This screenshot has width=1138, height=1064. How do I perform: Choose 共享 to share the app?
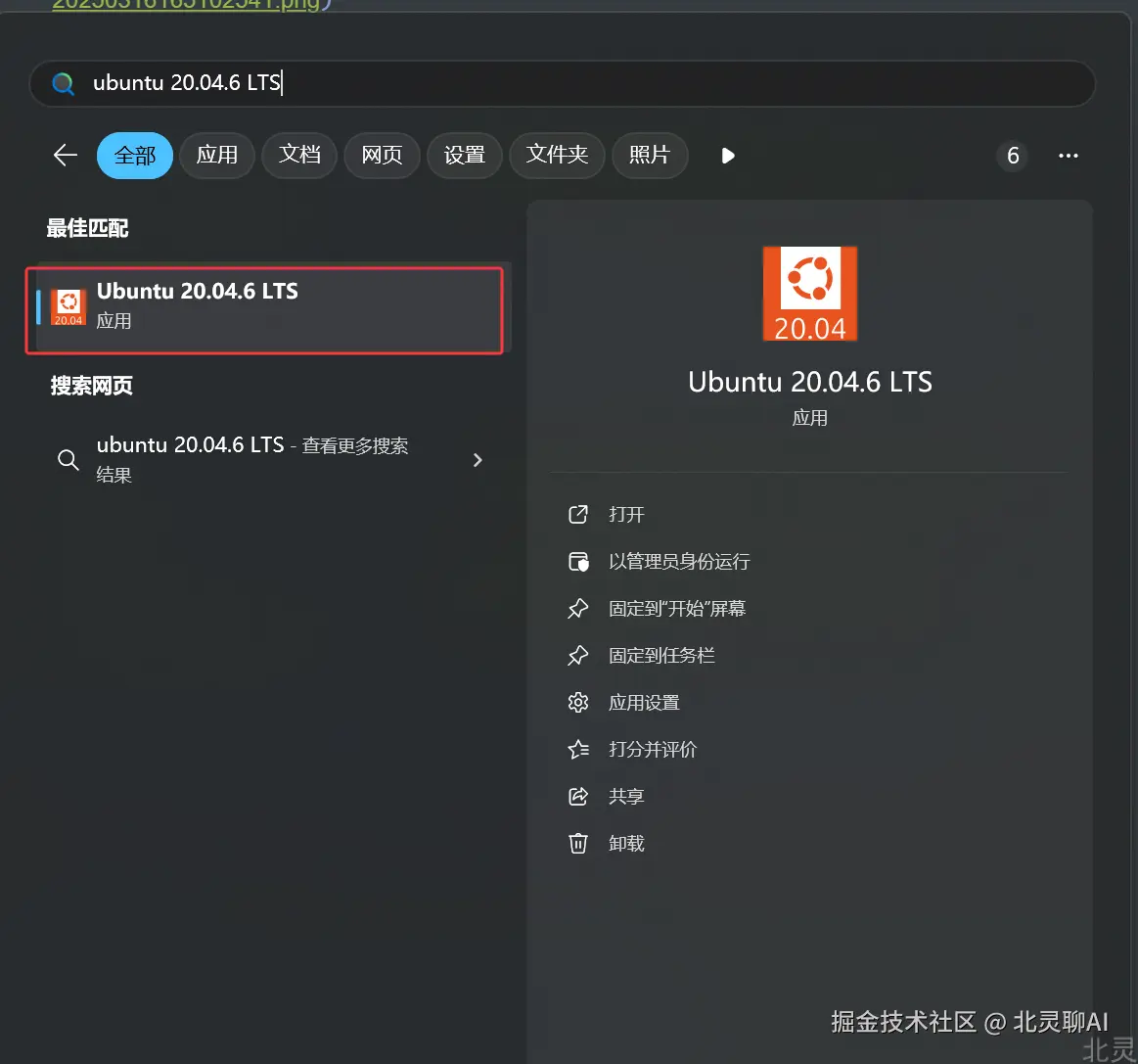pyautogui.click(x=626, y=796)
